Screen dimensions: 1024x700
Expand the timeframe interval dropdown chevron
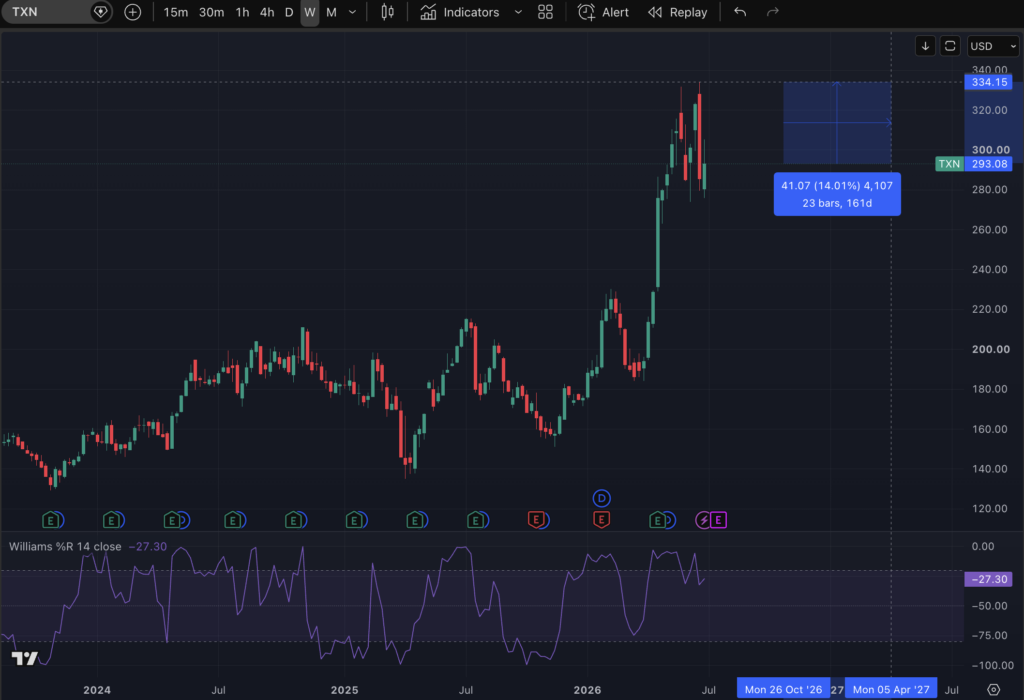(x=353, y=12)
